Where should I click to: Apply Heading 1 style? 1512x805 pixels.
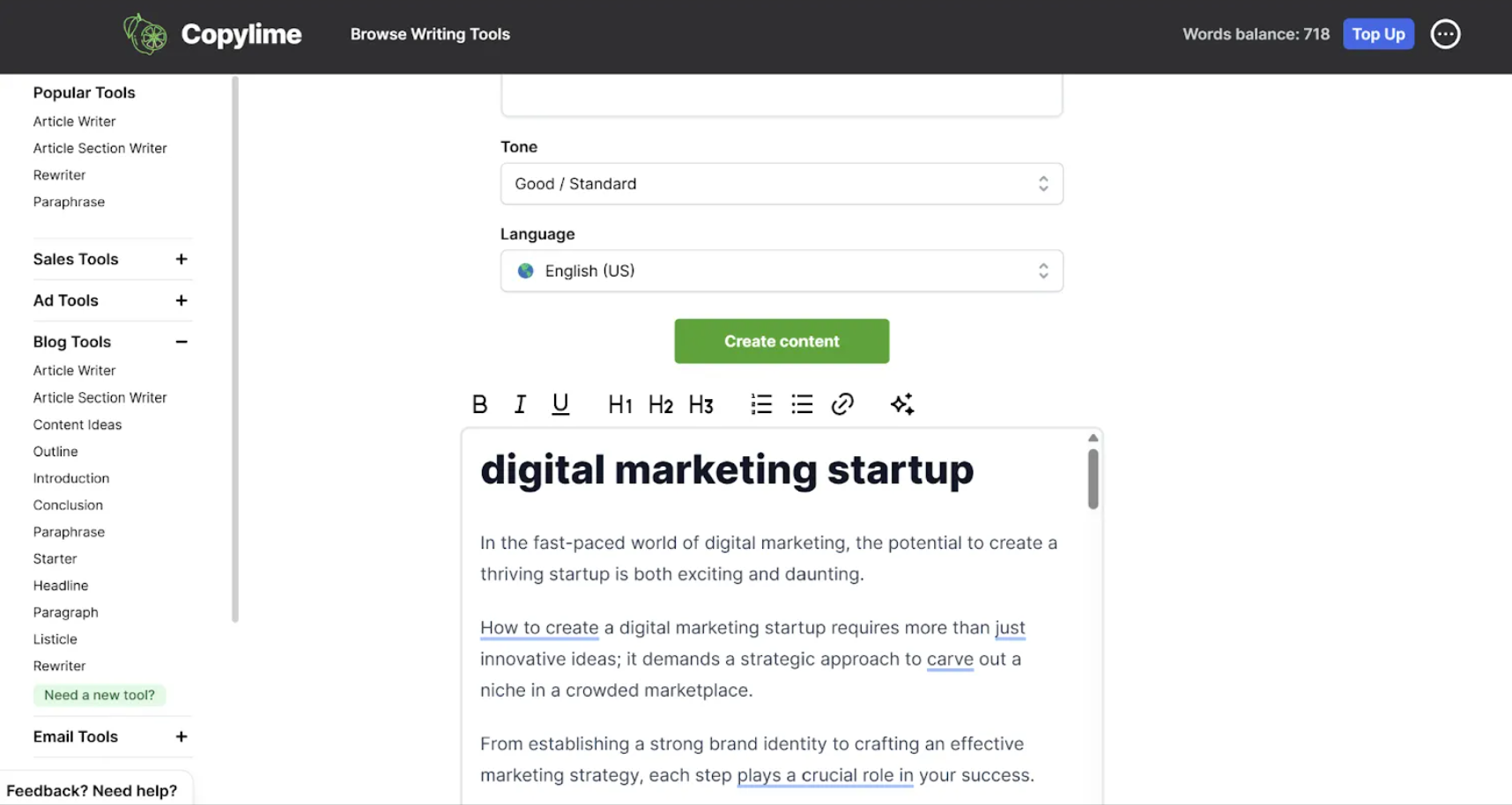coord(620,404)
